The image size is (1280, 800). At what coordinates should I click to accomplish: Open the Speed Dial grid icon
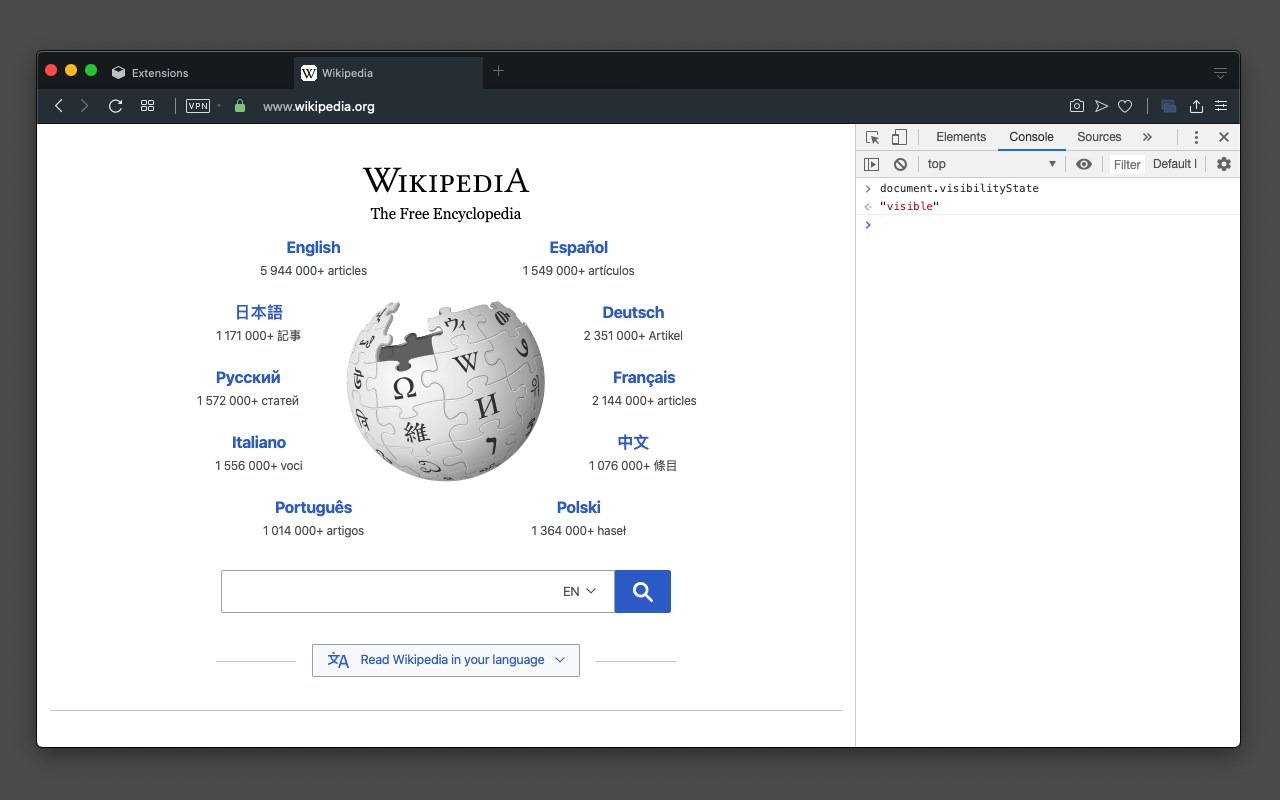coord(147,106)
